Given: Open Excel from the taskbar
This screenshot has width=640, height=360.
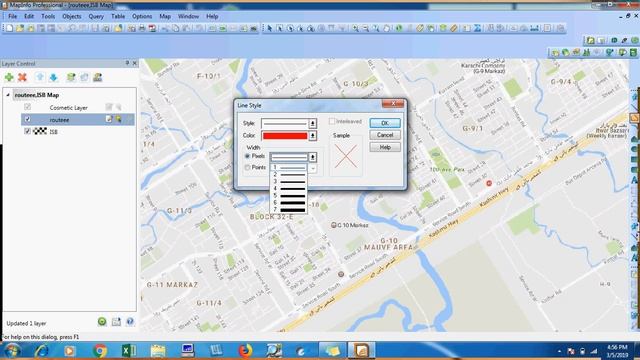Looking at the screenshot, I should (x=129, y=350).
